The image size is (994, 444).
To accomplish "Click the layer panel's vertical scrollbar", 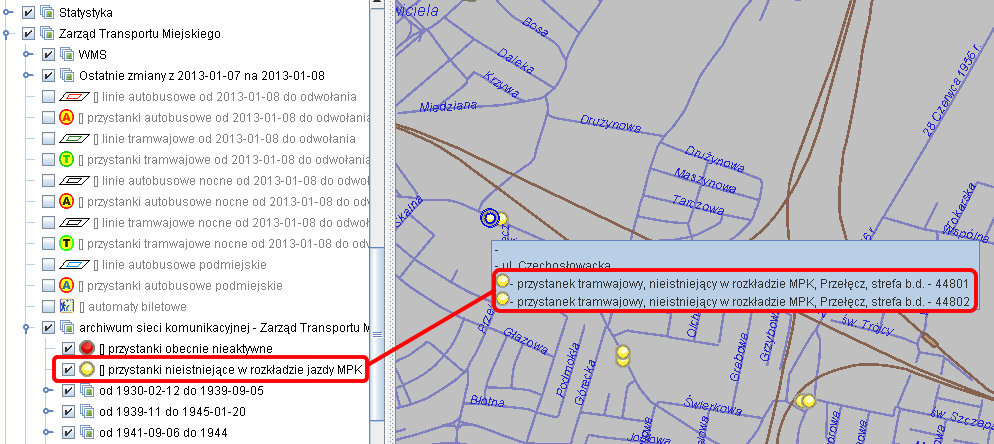I will 377,300.
